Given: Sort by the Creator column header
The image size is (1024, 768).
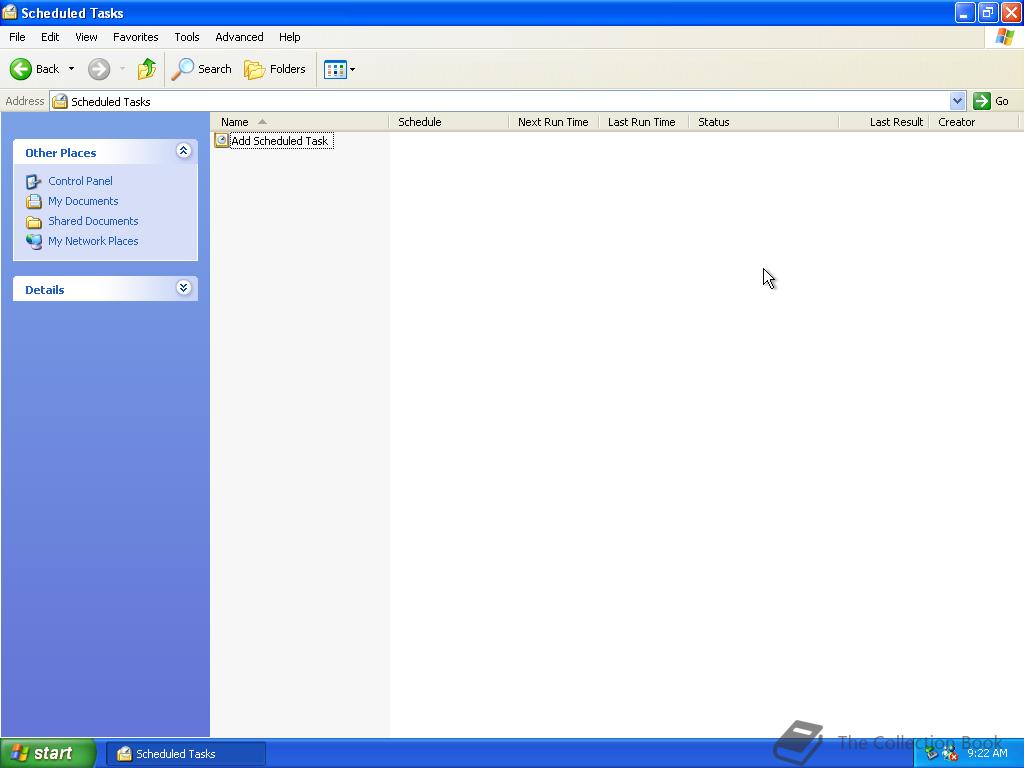Looking at the screenshot, I should [973, 122].
